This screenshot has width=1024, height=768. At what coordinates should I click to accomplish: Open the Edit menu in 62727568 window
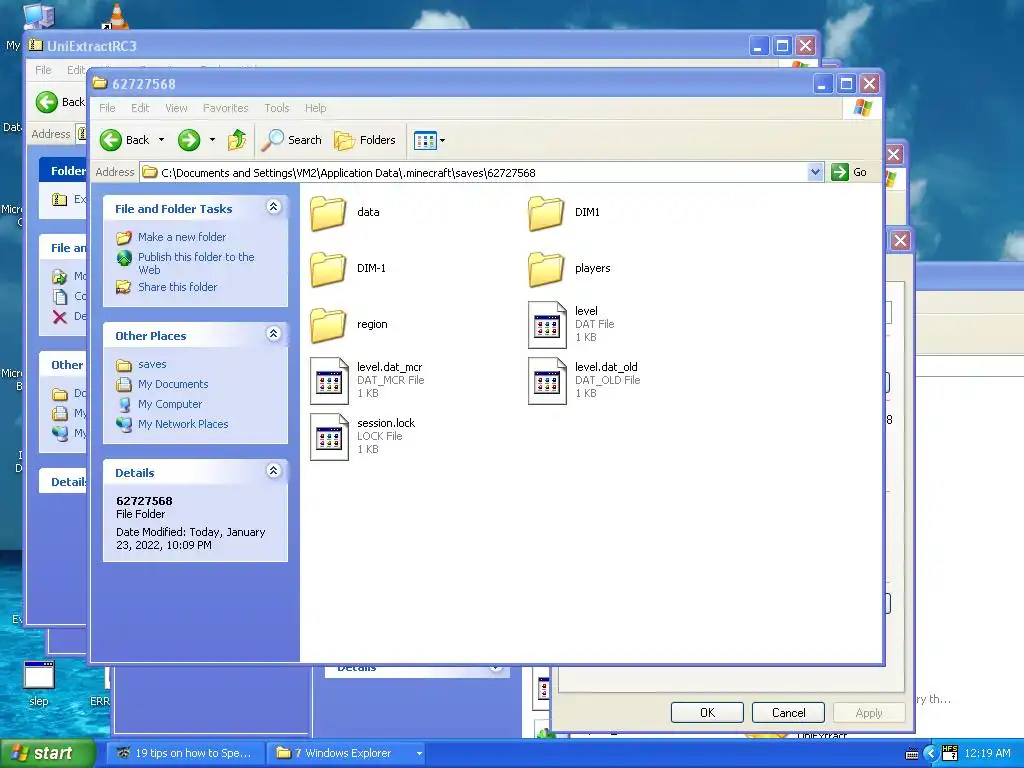pyautogui.click(x=140, y=108)
